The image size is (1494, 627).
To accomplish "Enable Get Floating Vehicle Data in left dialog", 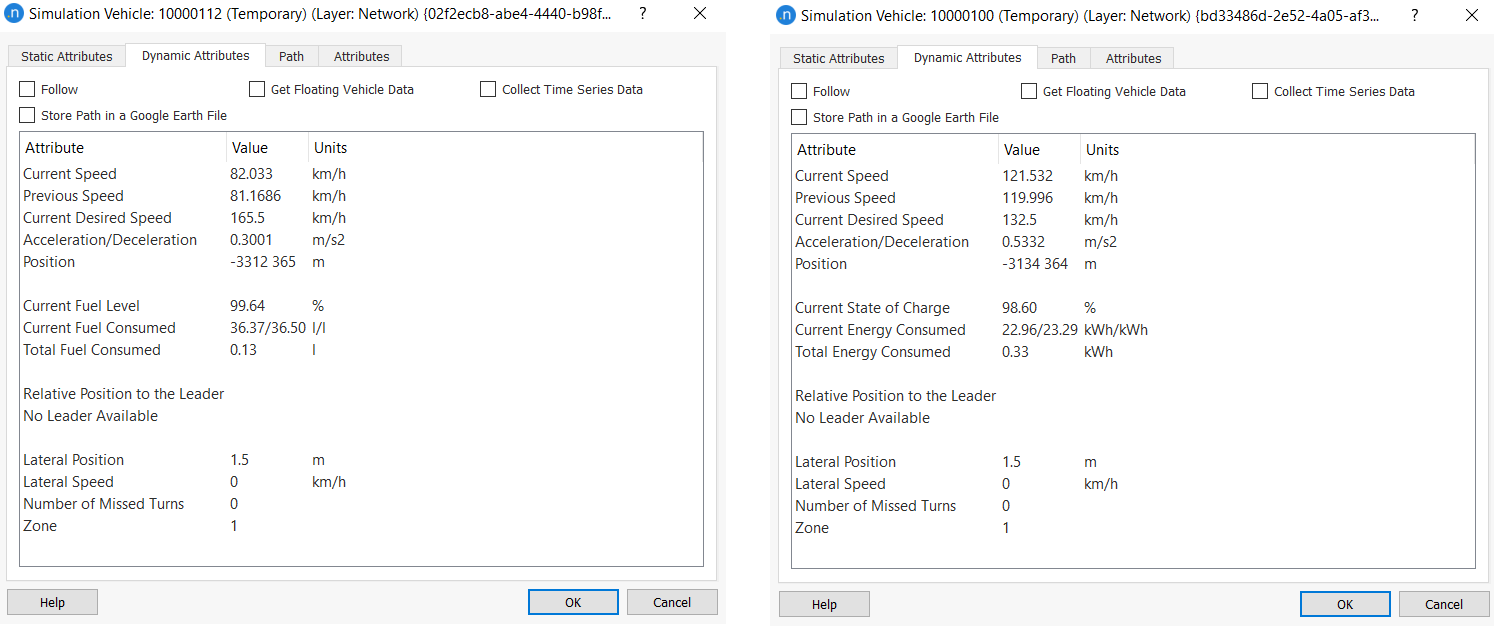I will click(x=257, y=90).
